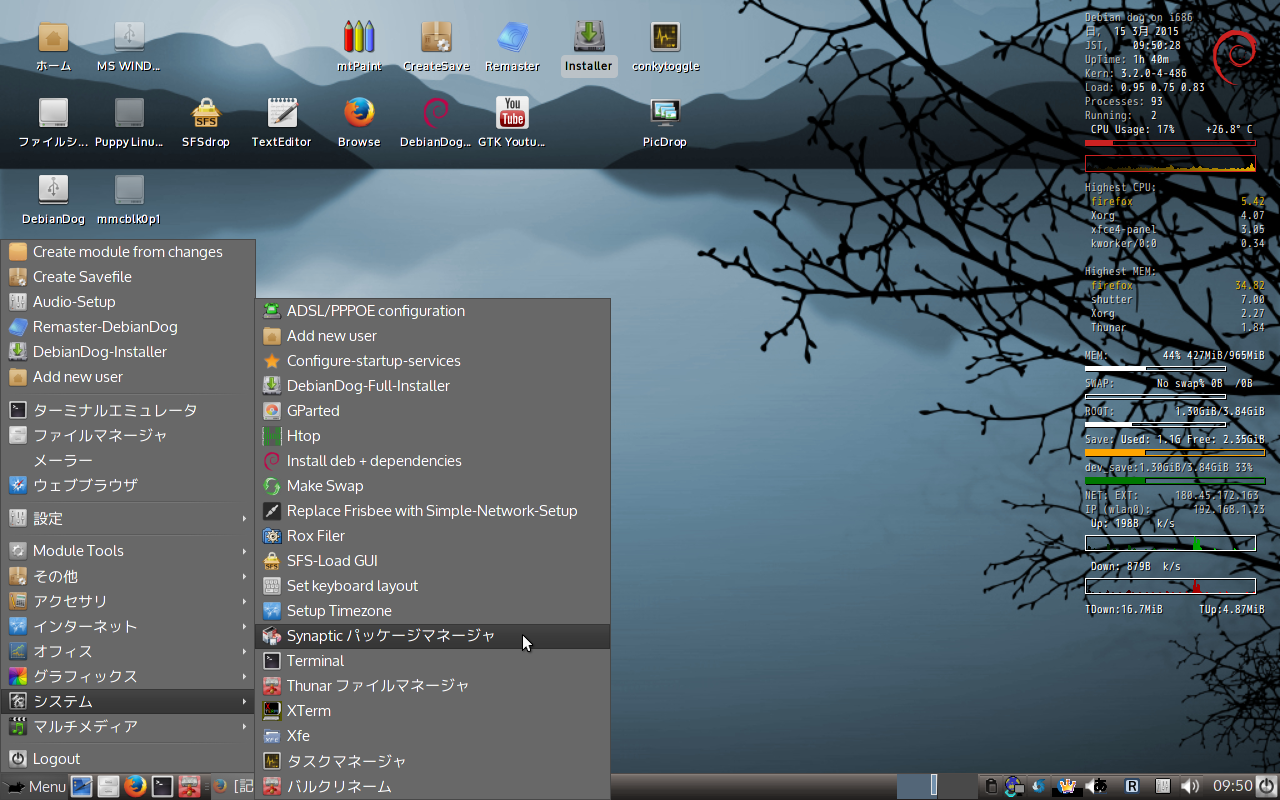Select the システム menu category
Screen dimensions: 1280x800
(x=128, y=701)
